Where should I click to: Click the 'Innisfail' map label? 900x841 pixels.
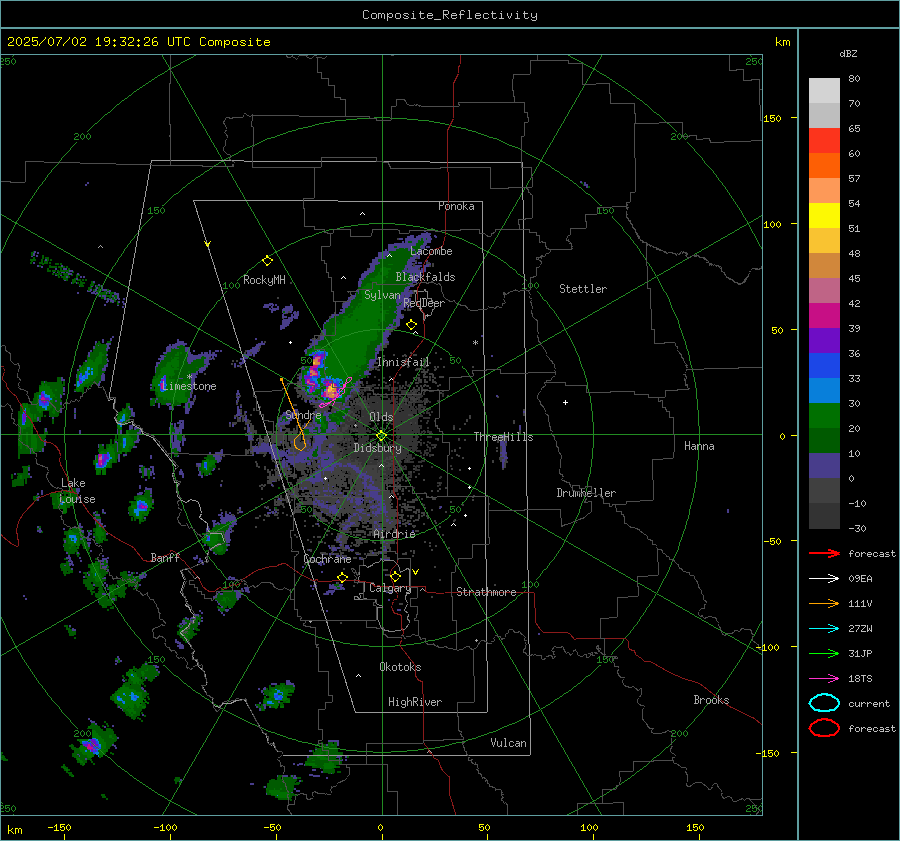tap(404, 362)
